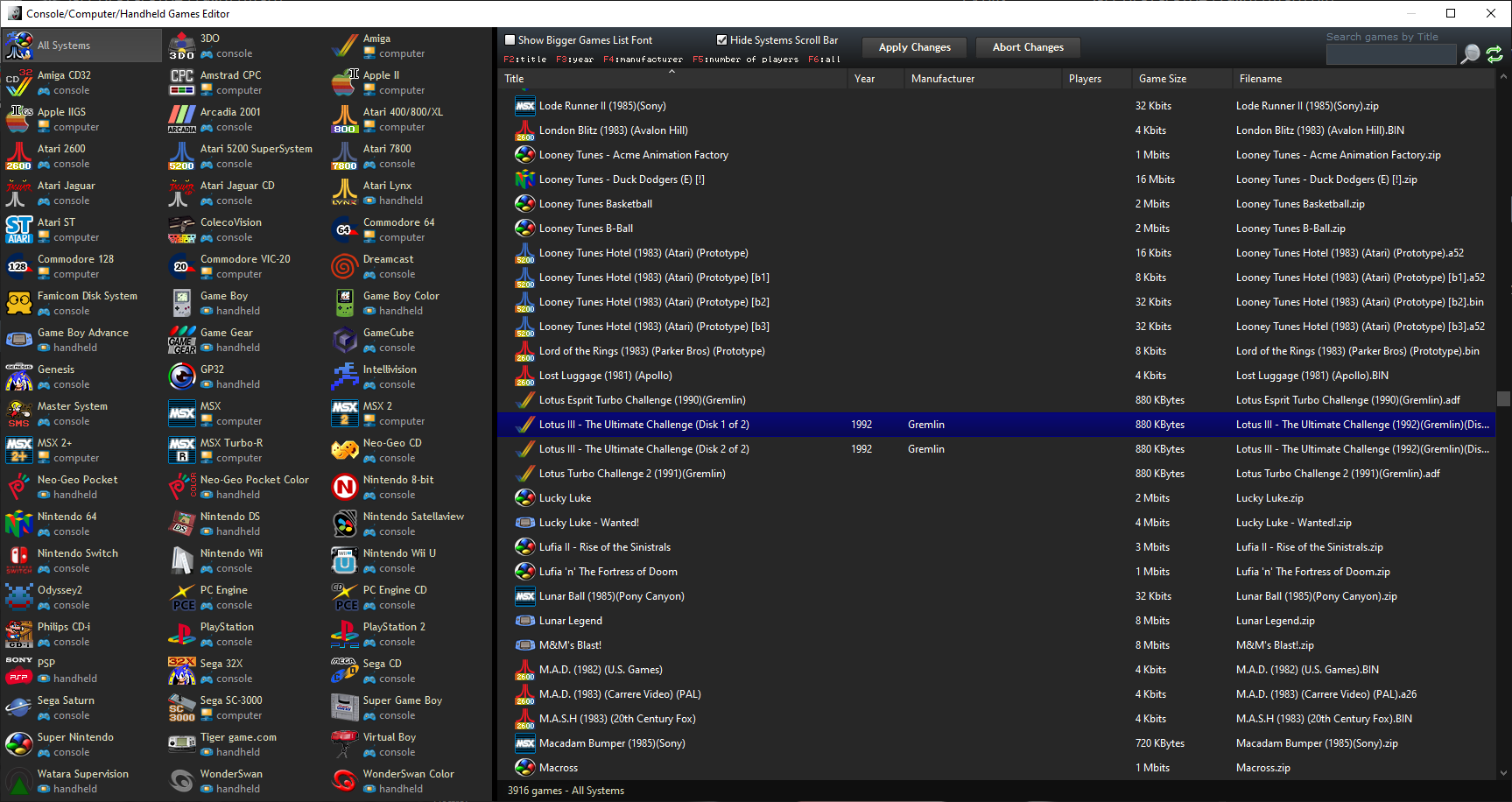The width and height of the screenshot is (1512, 802).
Task: Select the Dreamcast system icon
Action: (345, 266)
